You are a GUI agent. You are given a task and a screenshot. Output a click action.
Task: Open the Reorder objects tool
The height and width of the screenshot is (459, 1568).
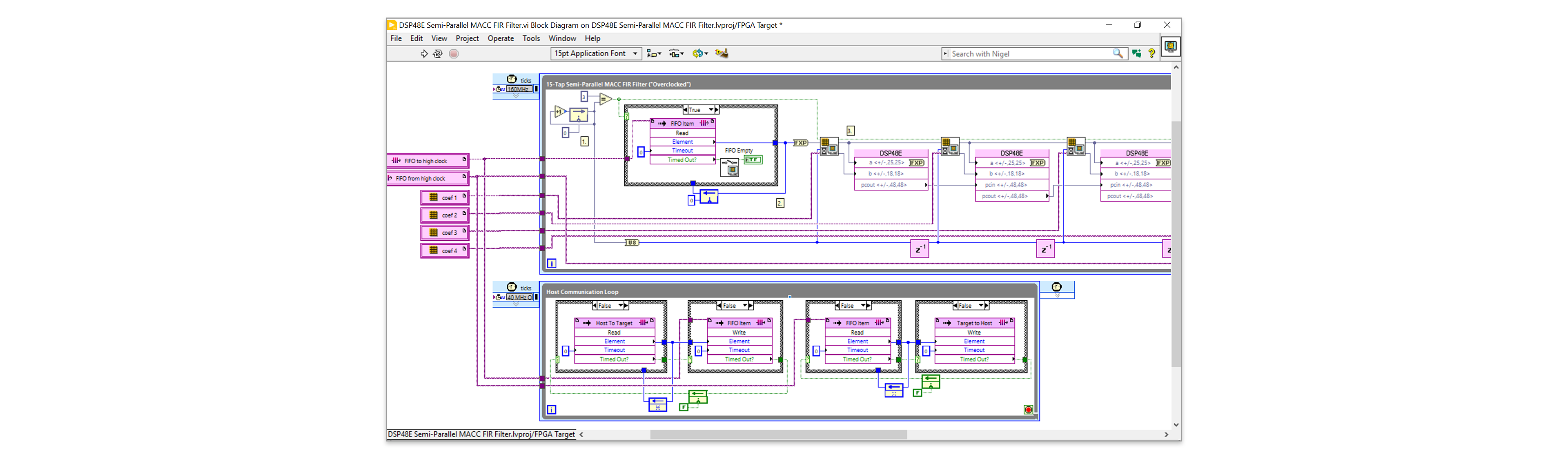tap(700, 53)
